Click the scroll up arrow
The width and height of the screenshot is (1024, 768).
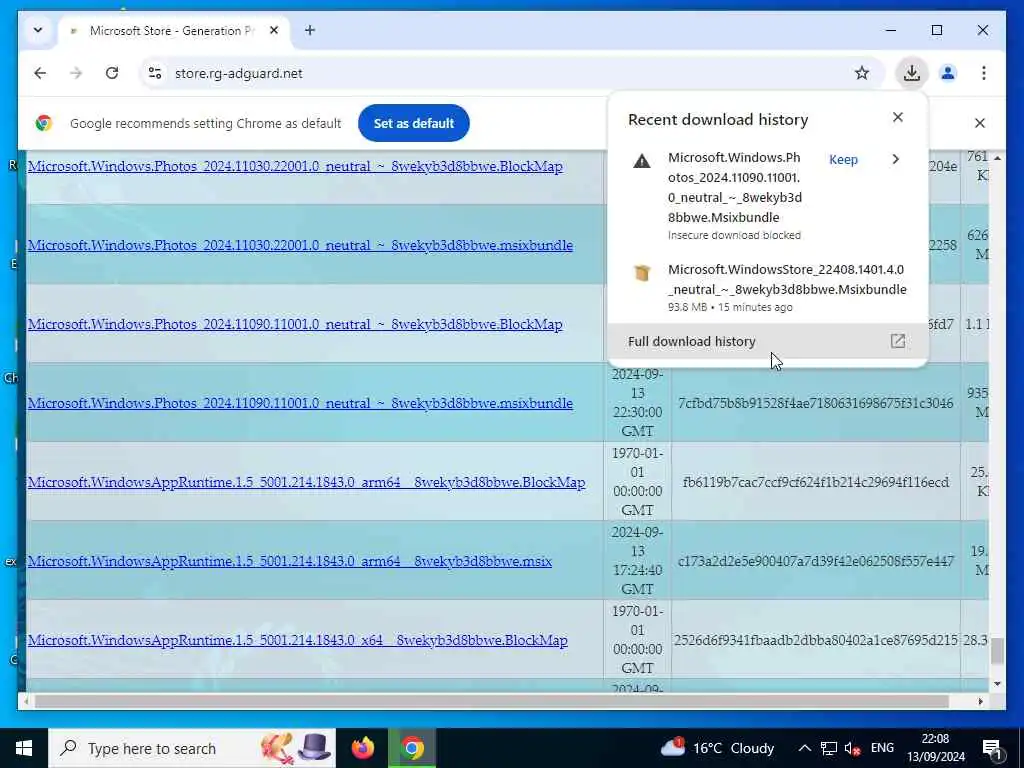(997, 158)
